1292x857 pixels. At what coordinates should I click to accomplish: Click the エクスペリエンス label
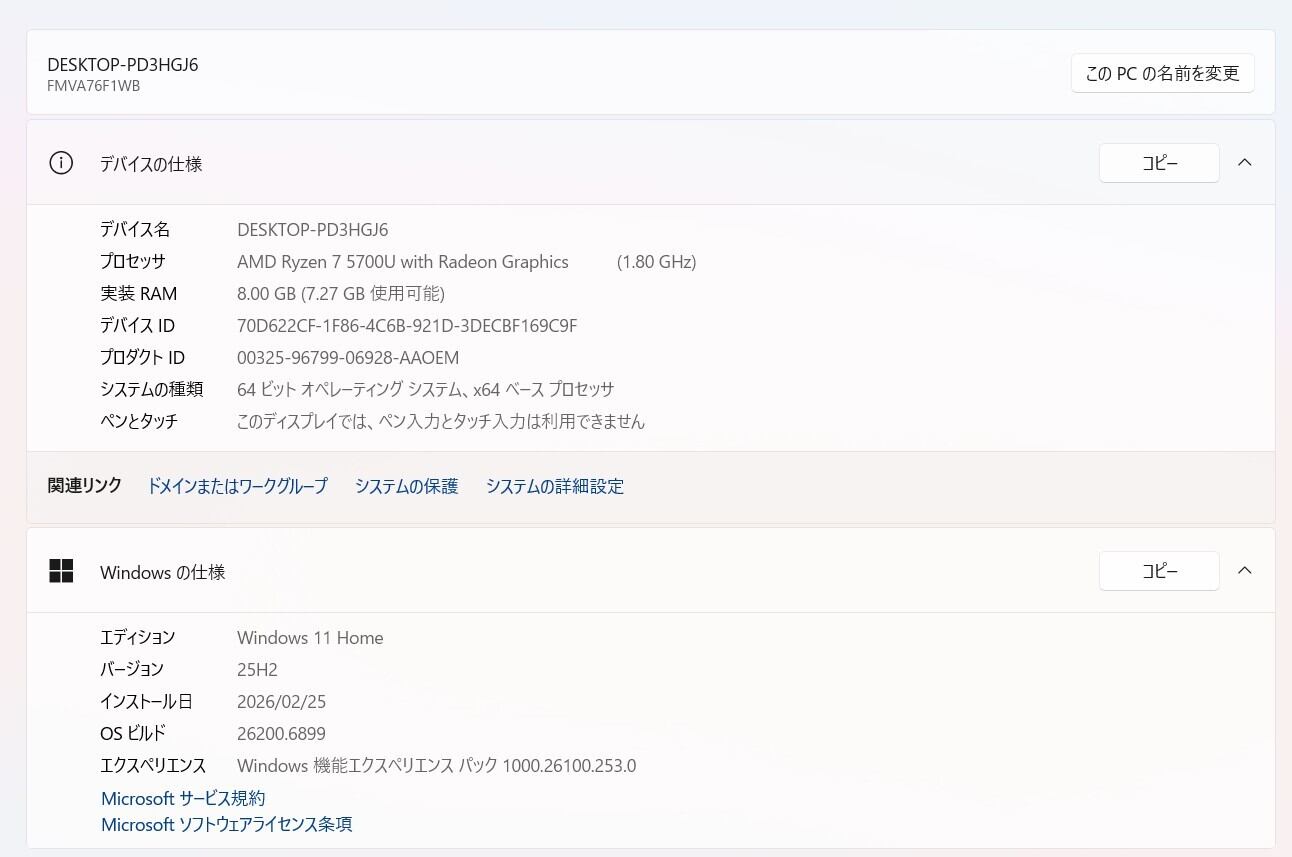[x=153, y=766]
